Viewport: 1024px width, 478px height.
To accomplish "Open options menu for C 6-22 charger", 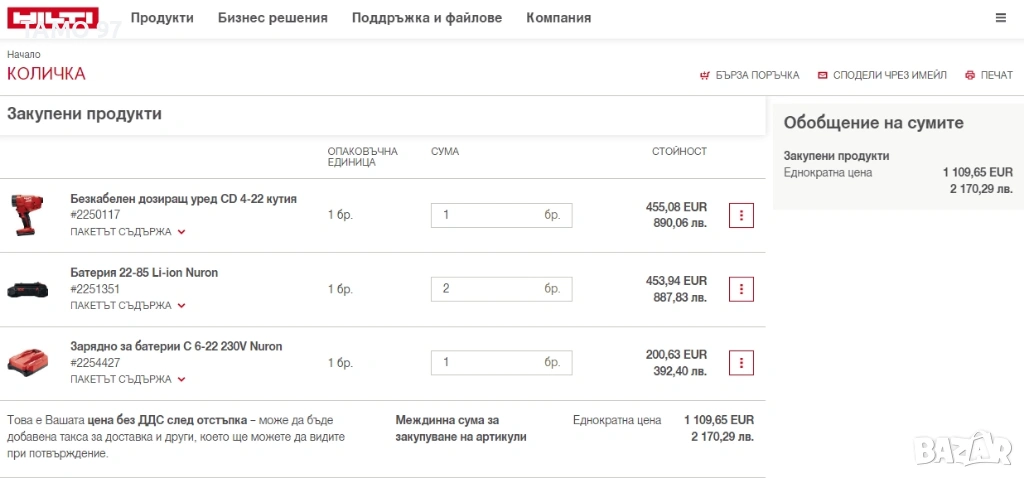I will coord(741,362).
